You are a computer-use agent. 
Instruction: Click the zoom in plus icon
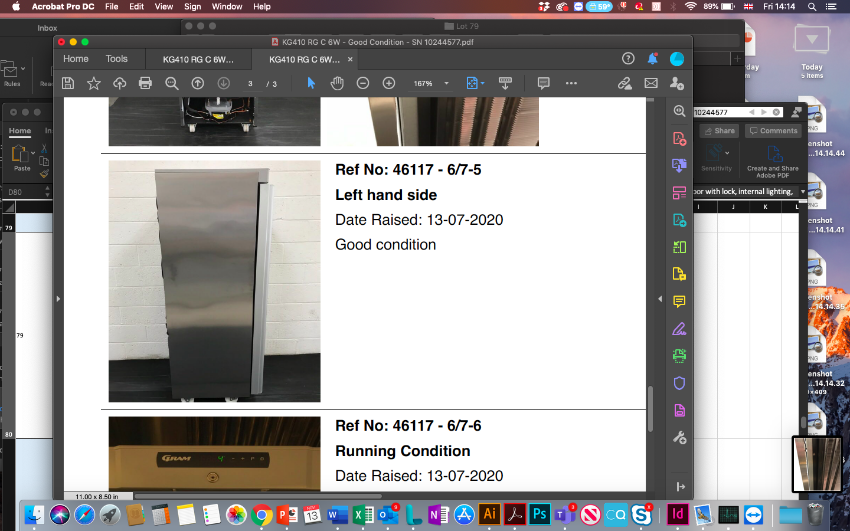click(389, 83)
